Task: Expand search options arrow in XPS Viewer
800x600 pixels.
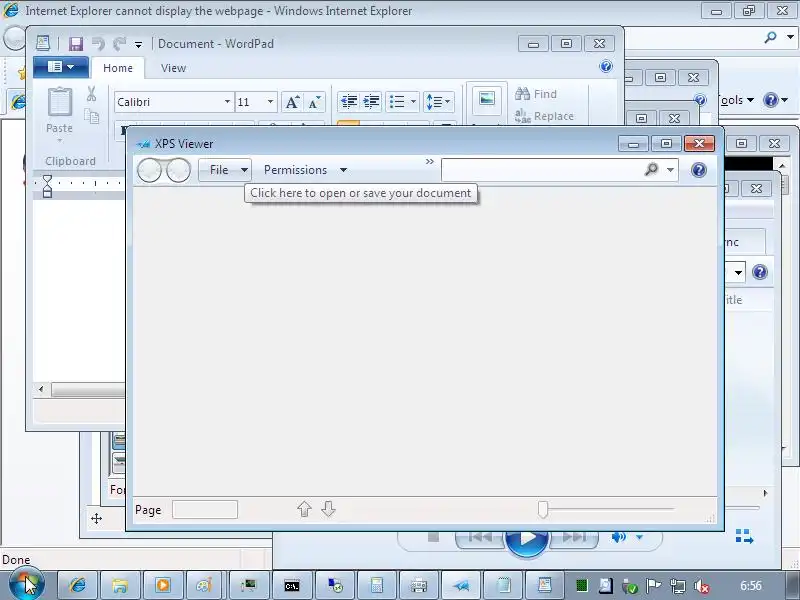Action: [670, 169]
